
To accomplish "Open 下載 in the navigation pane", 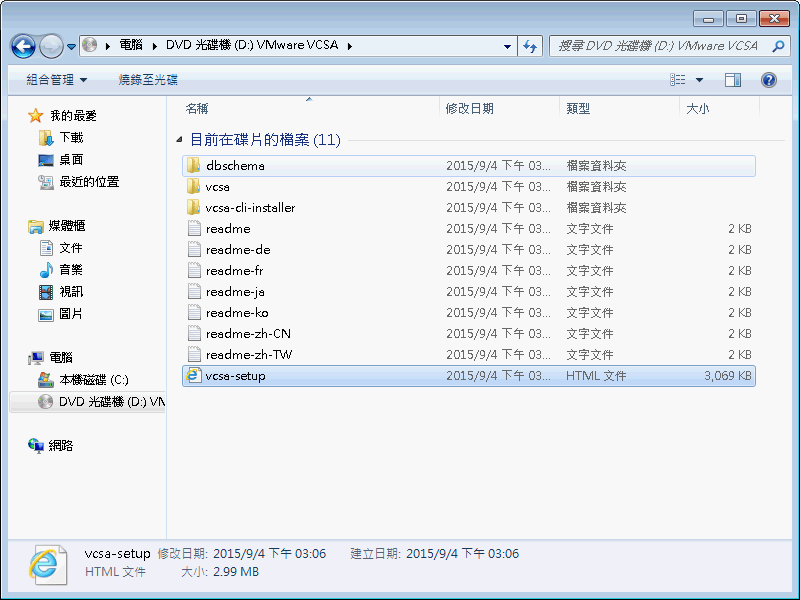I will tap(71, 138).
